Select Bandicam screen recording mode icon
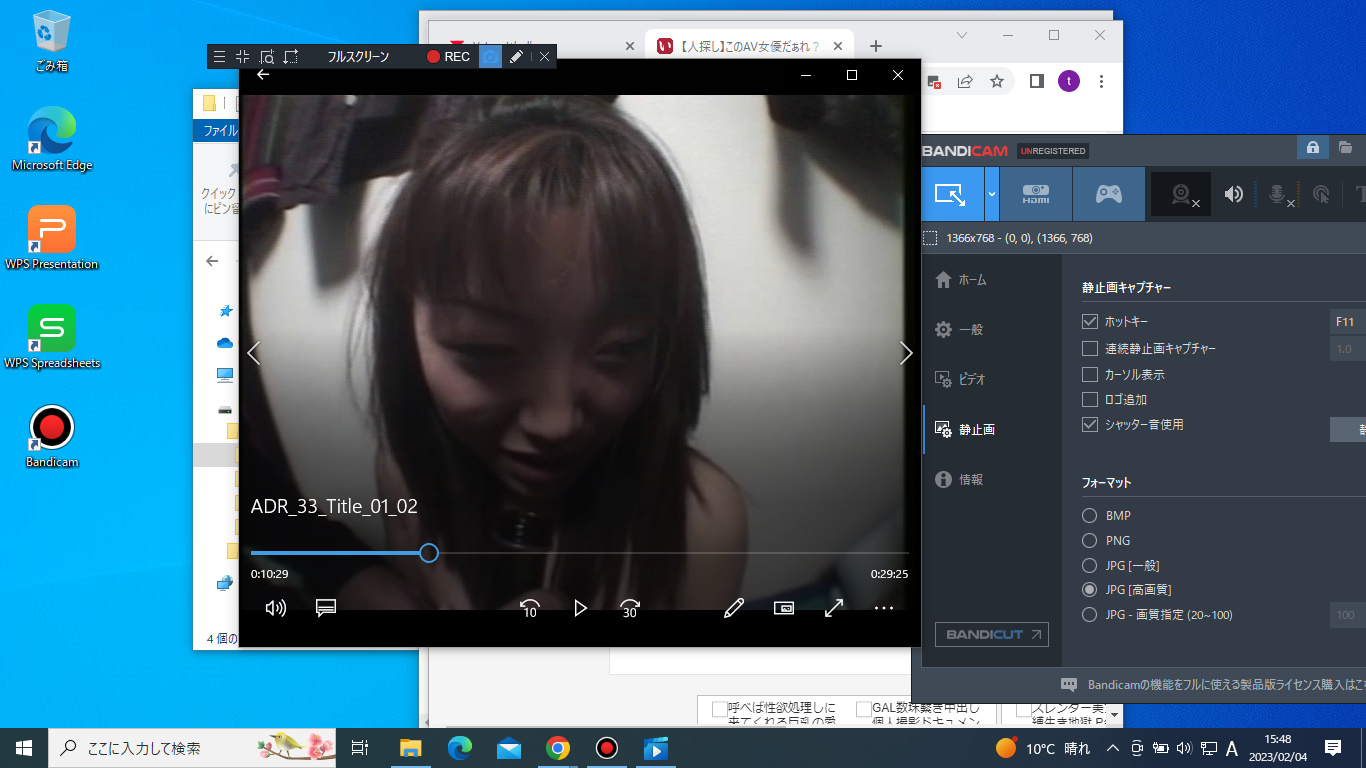The height and width of the screenshot is (768, 1366). click(949, 194)
